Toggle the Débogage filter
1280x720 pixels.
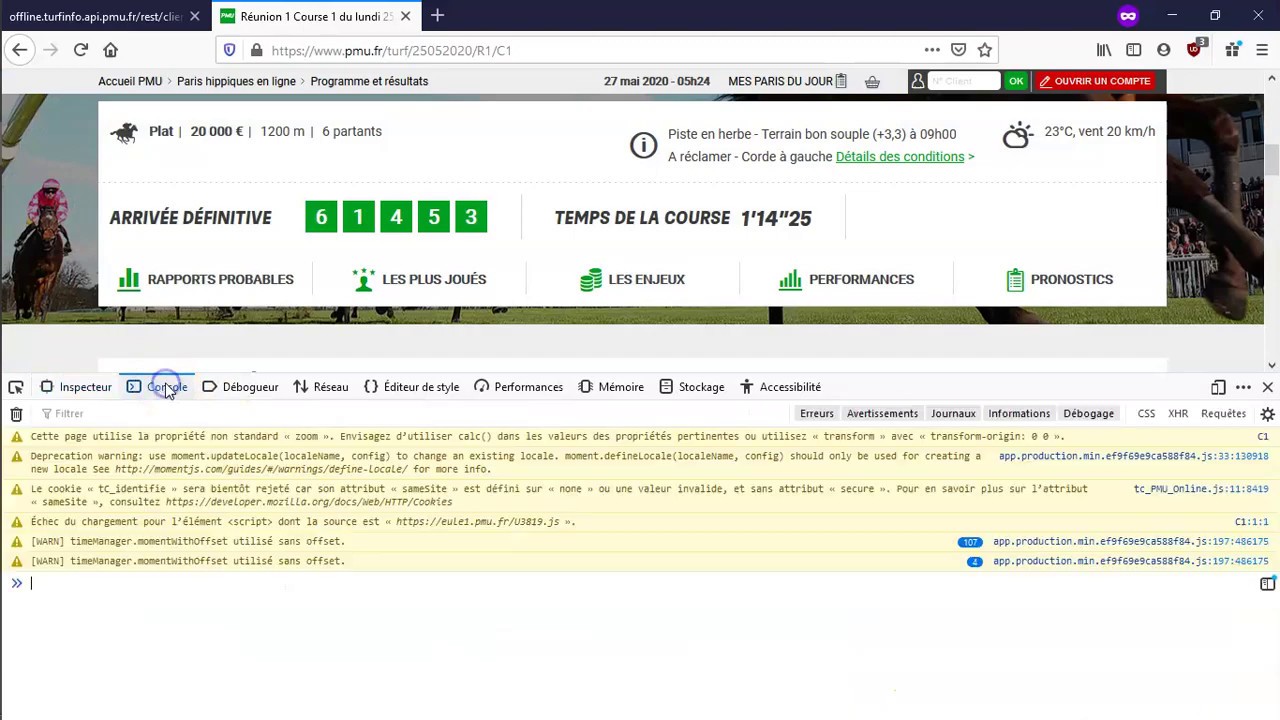point(1088,414)
